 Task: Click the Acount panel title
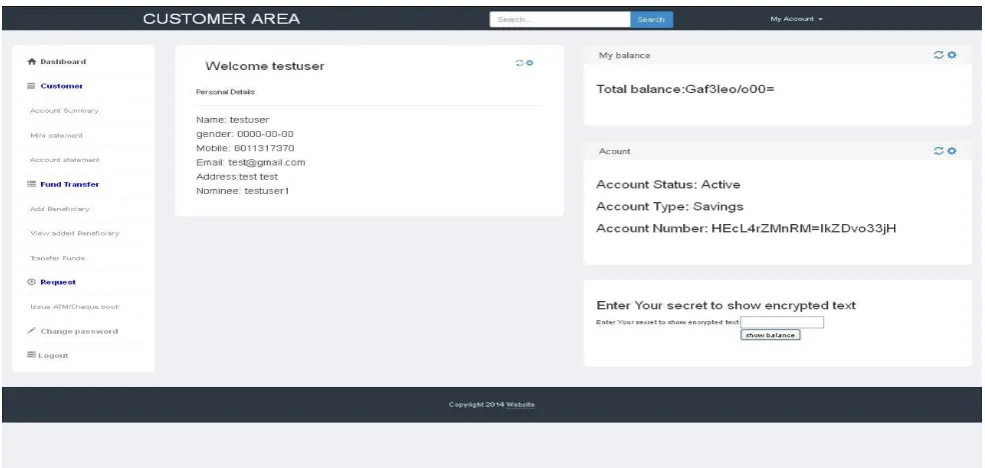tap(614, 151)
